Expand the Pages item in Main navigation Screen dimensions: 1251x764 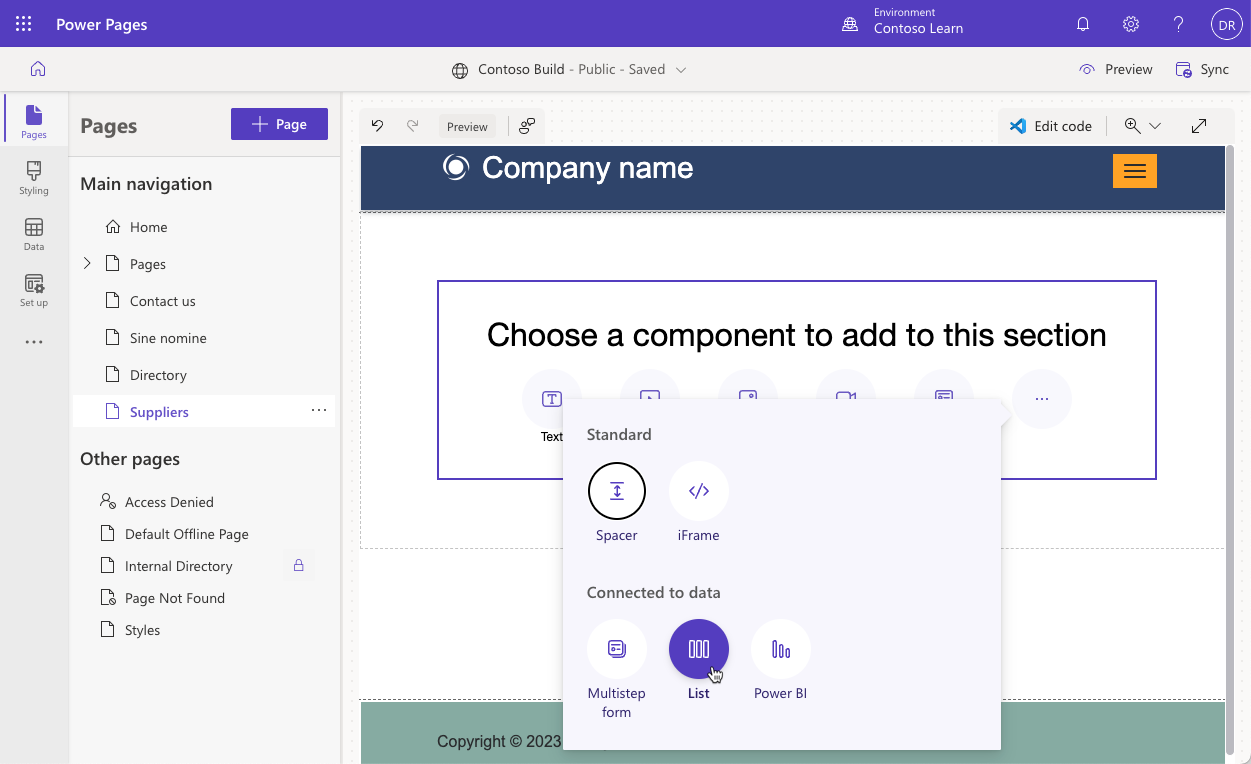87,263
